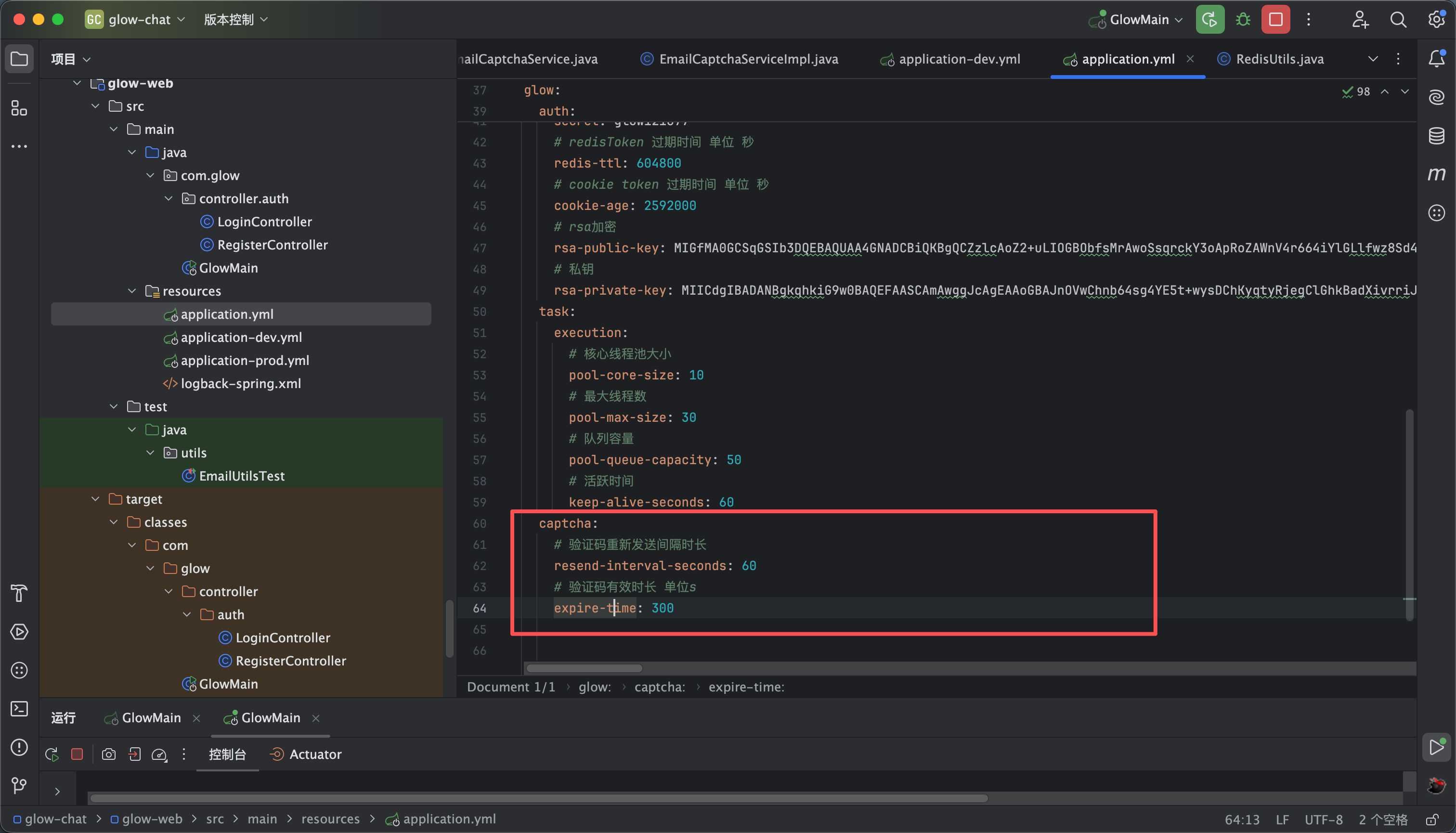Viewport: 1456px width, 833px height.
Task: Switch to the RedisUtils.java editor tab
Action: [1279, 59]
